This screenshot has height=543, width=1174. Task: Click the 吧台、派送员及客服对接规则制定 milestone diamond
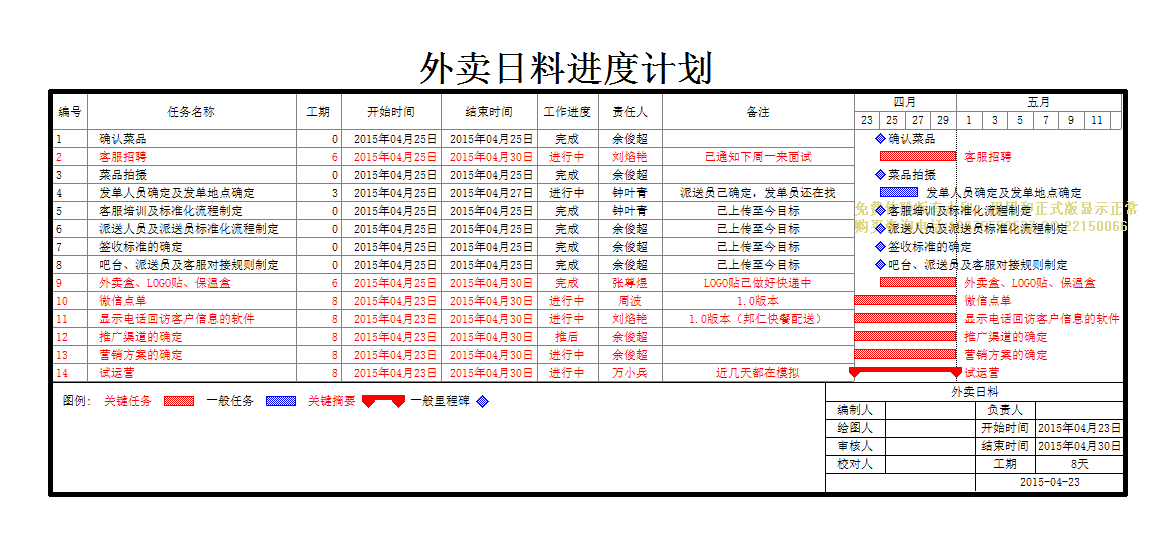[880, 264]
